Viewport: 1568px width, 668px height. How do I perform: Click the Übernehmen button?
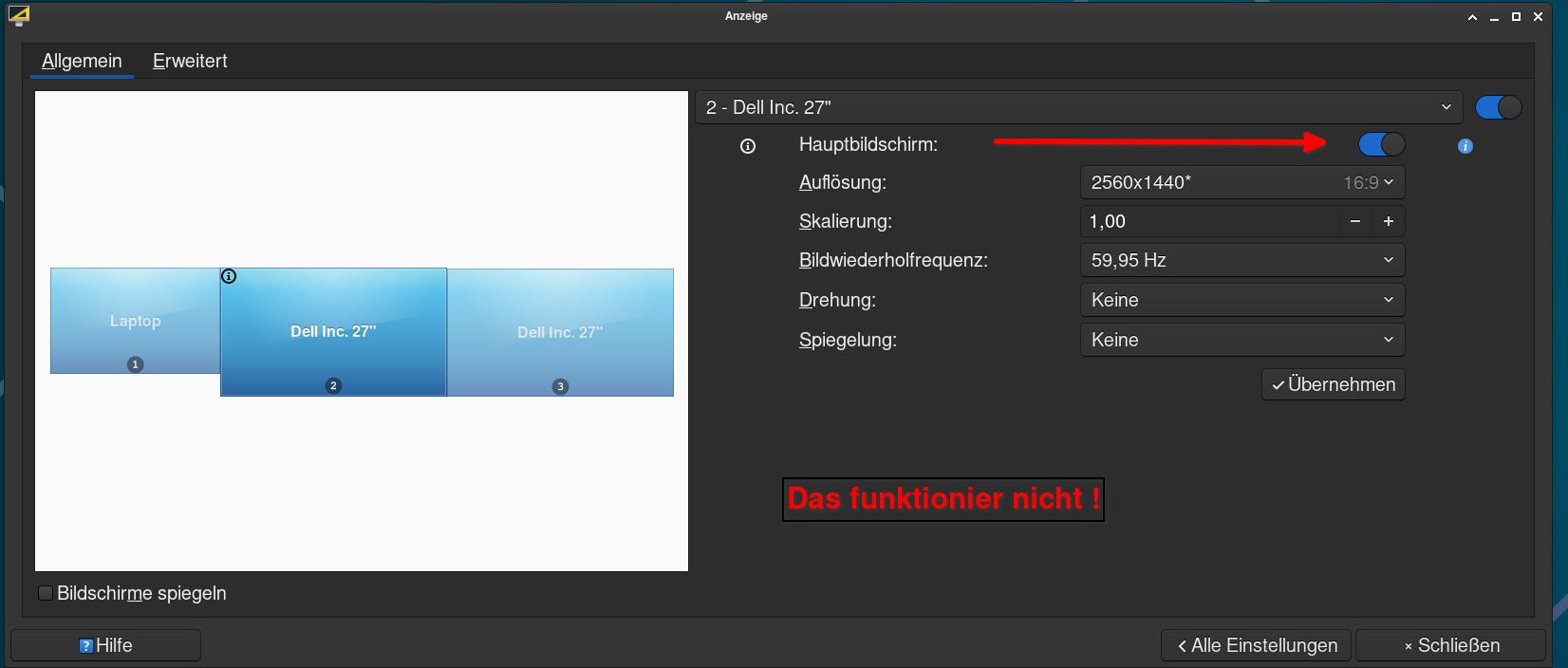(1334, 384)
